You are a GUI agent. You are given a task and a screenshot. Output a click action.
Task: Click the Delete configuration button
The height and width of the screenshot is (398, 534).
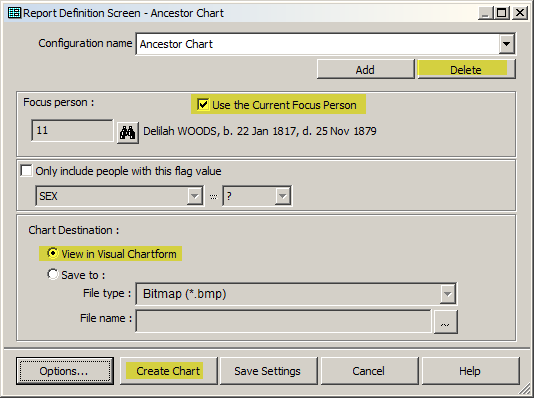[x=467, y=69]
